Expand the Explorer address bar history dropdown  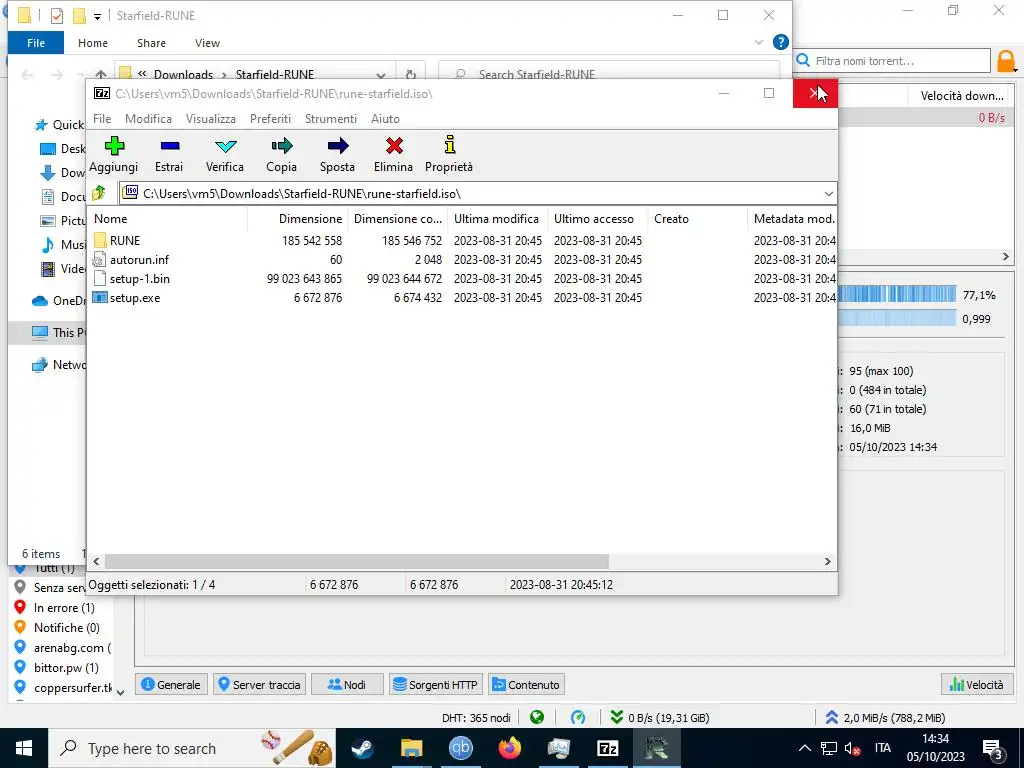(381, 74)
